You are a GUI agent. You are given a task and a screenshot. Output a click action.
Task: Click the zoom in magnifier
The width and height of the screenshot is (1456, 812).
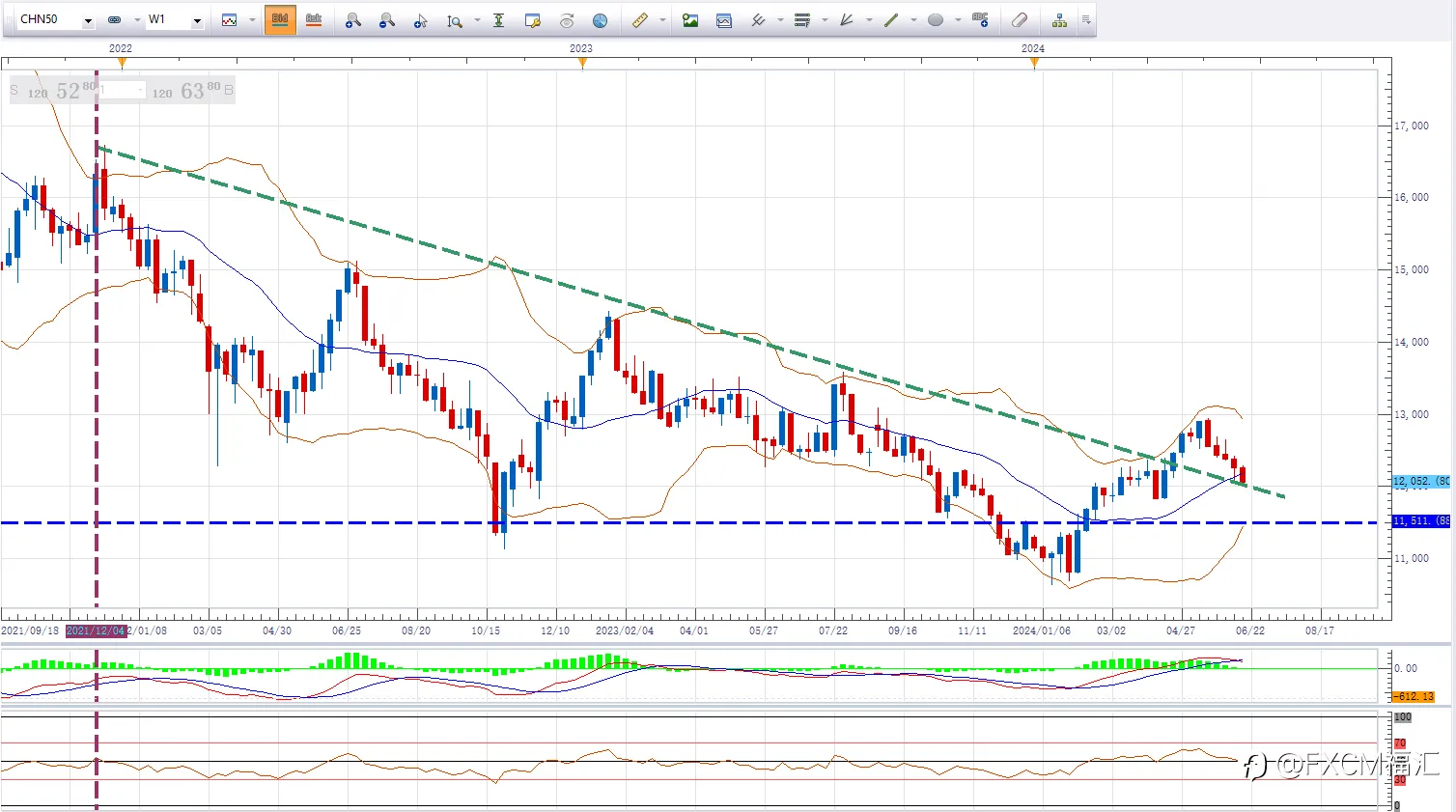tap(352, 20)
